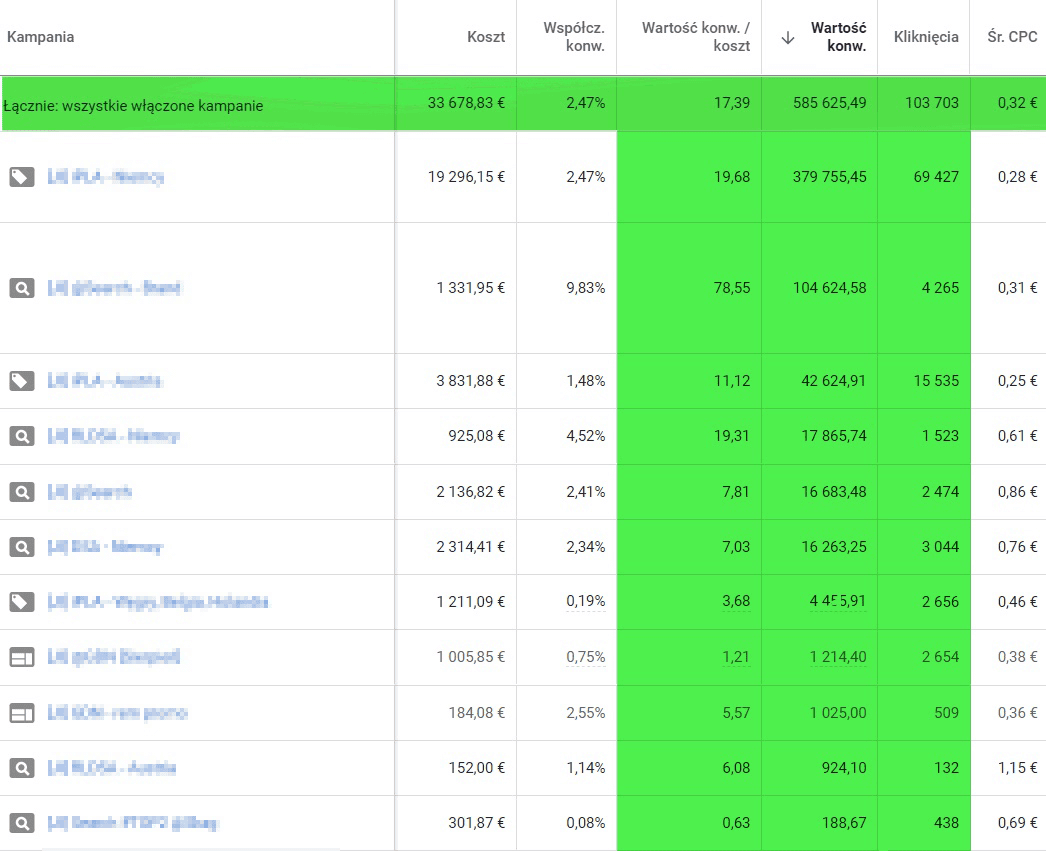Click the conversion value 42 624,91
Viewport: 1046px width, 851px height.
(x=833, y=381)
